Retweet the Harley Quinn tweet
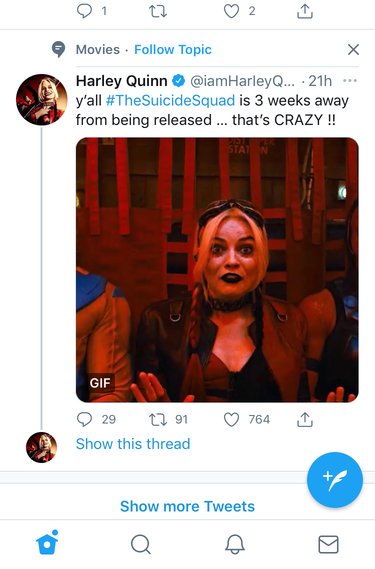Viewport: 375px width, 569px height. tap(158, 419)
